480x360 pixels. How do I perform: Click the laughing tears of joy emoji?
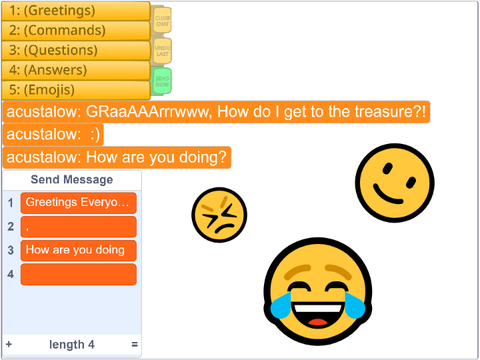[x=318, y=291]
